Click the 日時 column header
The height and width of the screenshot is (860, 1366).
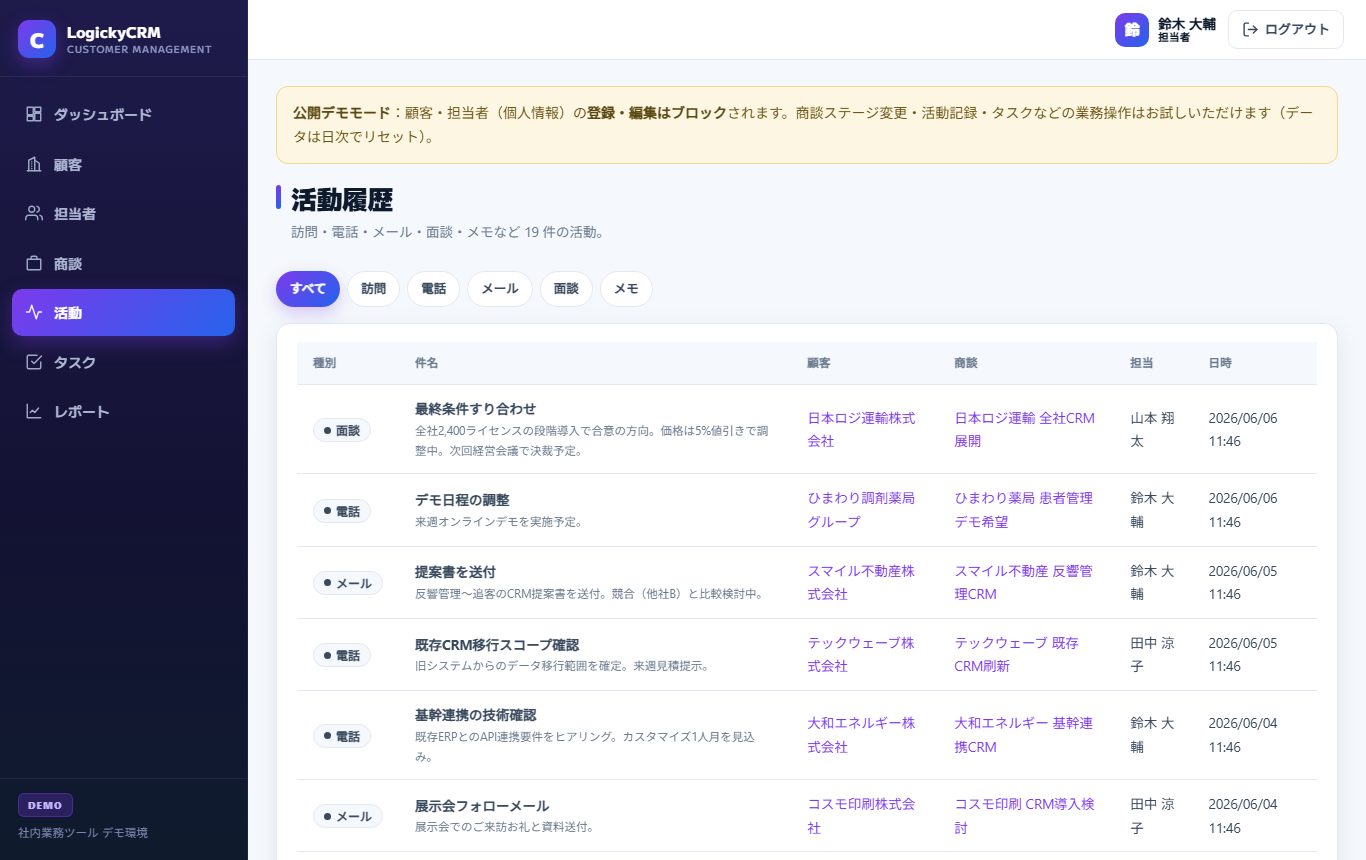pyautogui.click(x=1220, y=363)
